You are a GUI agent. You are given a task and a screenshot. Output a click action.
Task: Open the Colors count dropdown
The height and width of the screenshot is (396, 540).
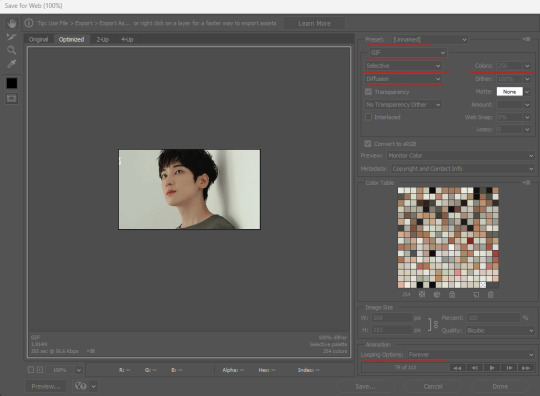point(527,66)
